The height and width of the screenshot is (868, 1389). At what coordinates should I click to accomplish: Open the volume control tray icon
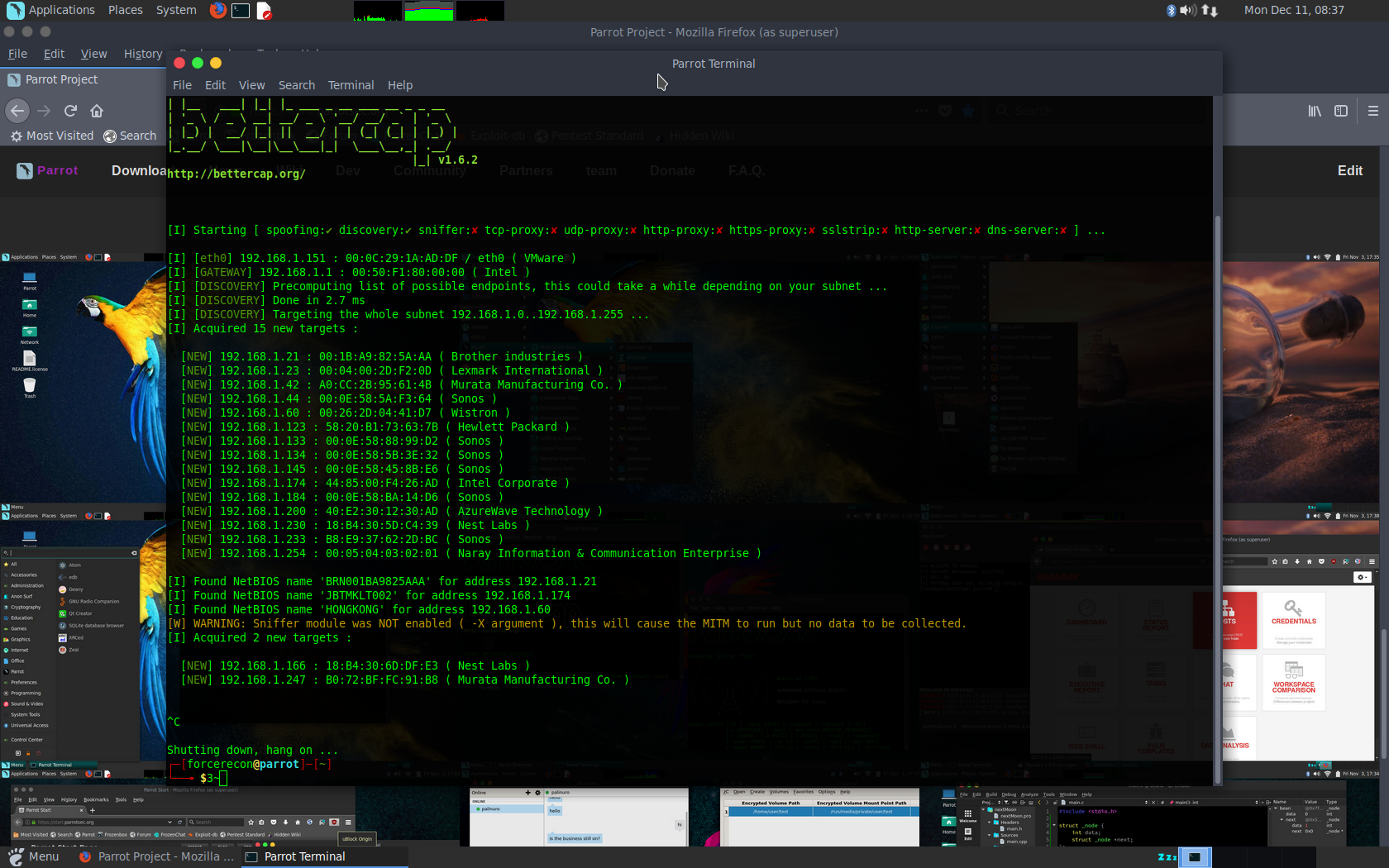[x=1188, y=10]
